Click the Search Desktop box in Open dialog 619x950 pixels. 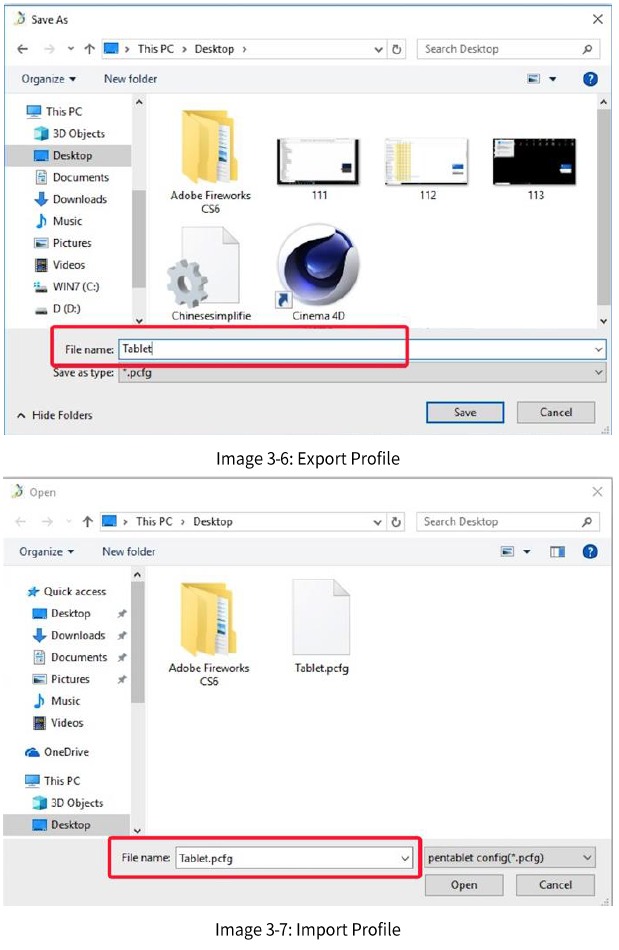pyautogui.click(x=500, y=521)
